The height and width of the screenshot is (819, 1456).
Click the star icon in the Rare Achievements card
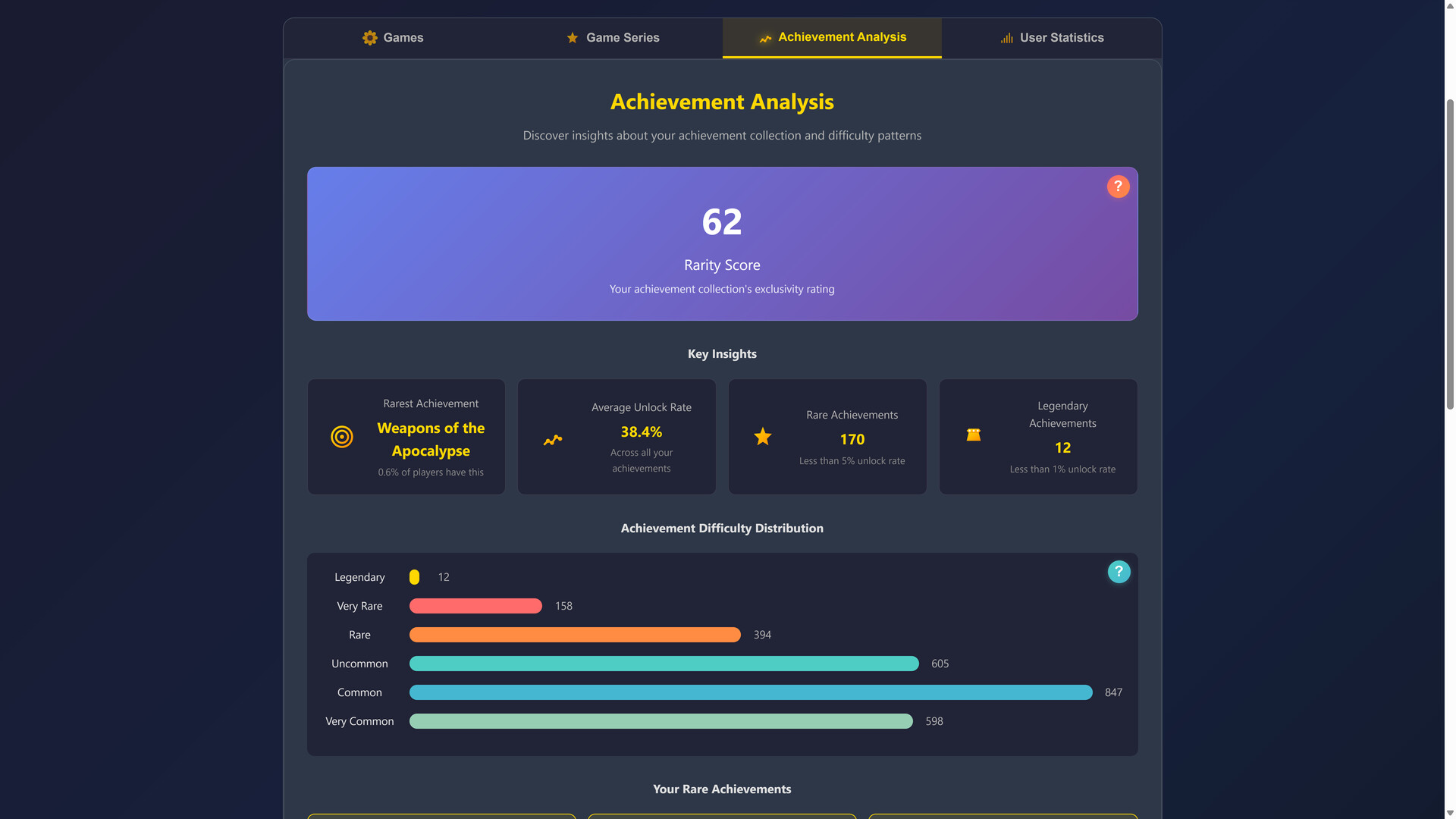[x=763, y=436]
